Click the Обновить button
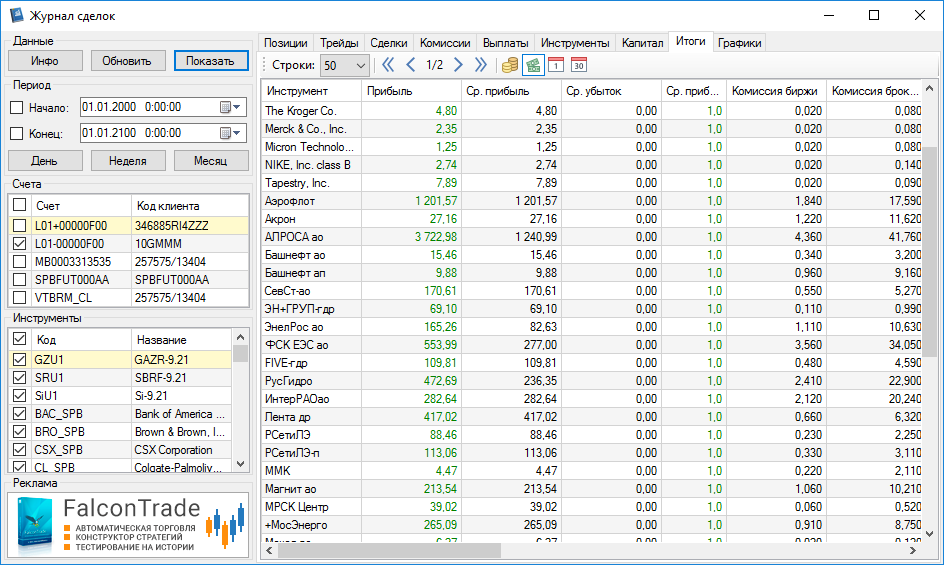Image resolution: width=944 pixels, height=565 pixels. coord(126,61)
